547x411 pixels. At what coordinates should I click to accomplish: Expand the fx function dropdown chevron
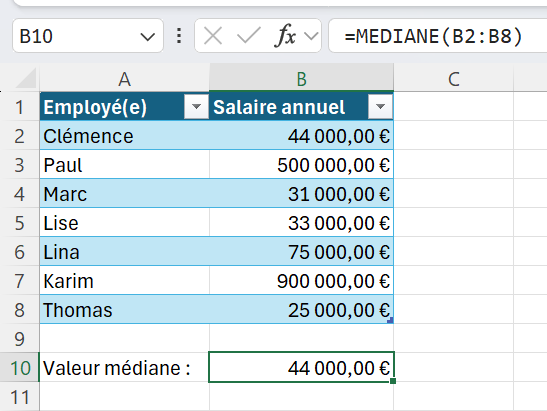(x=311, y=36)
